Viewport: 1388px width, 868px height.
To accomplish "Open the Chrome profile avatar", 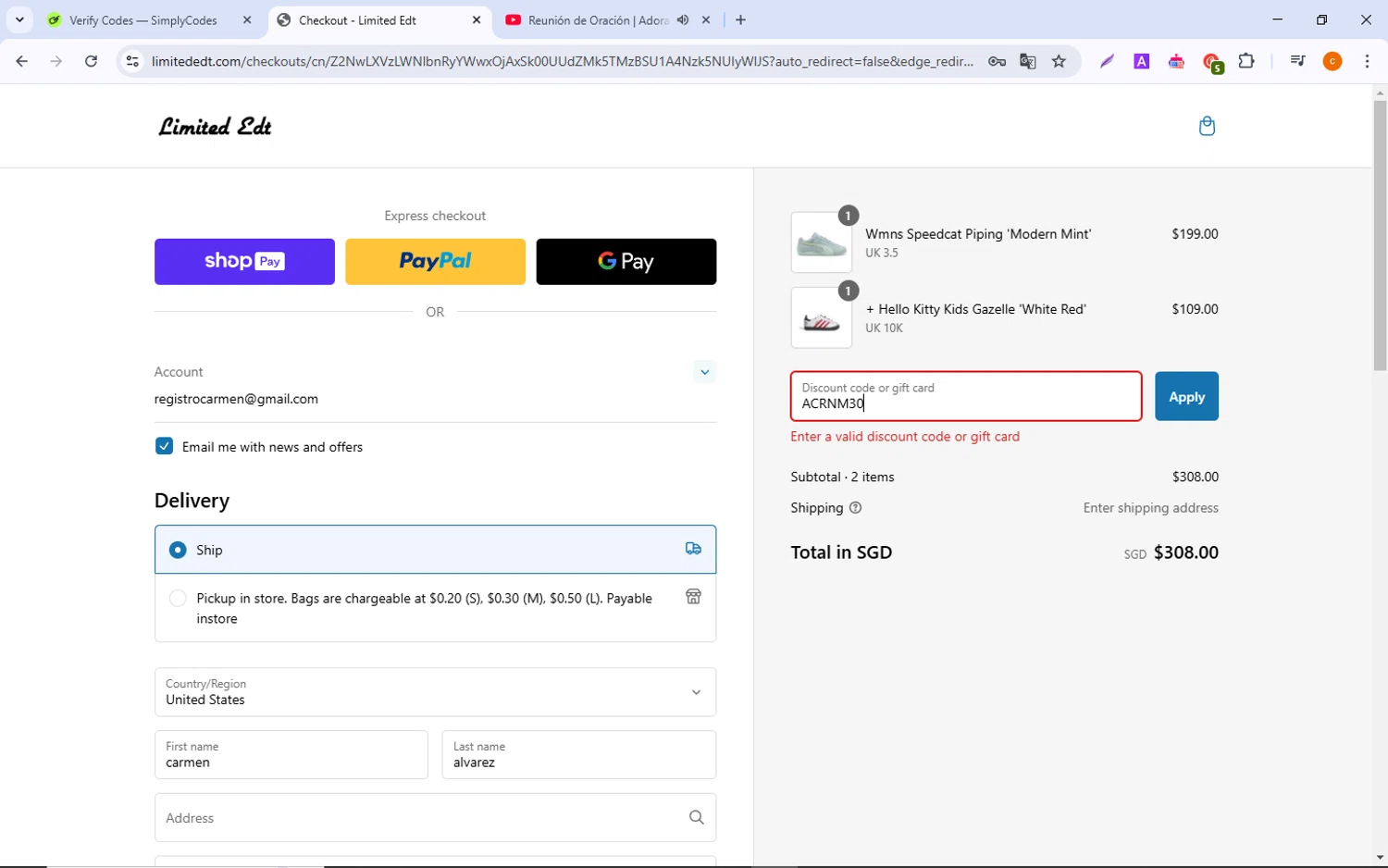I will click(x=1332, y=62).
